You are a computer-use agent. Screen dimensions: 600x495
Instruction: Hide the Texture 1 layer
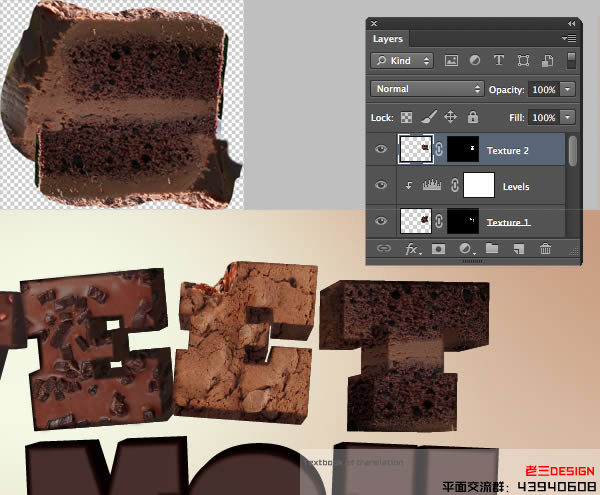[381, 220]
